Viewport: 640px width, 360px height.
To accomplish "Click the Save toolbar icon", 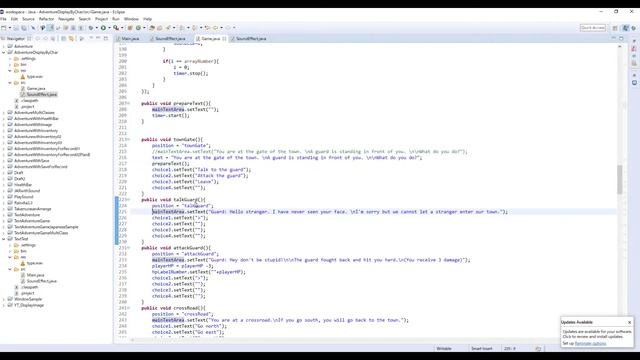I will point(16,28).
